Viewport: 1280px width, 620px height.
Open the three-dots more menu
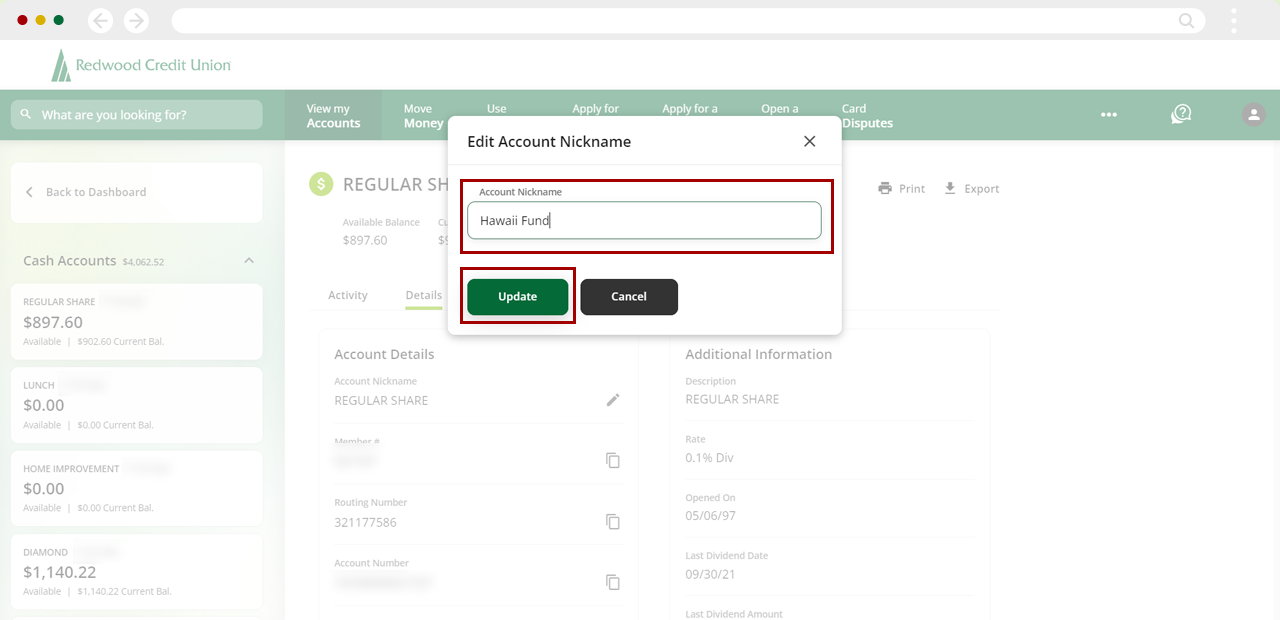(x=1109, y=115)
